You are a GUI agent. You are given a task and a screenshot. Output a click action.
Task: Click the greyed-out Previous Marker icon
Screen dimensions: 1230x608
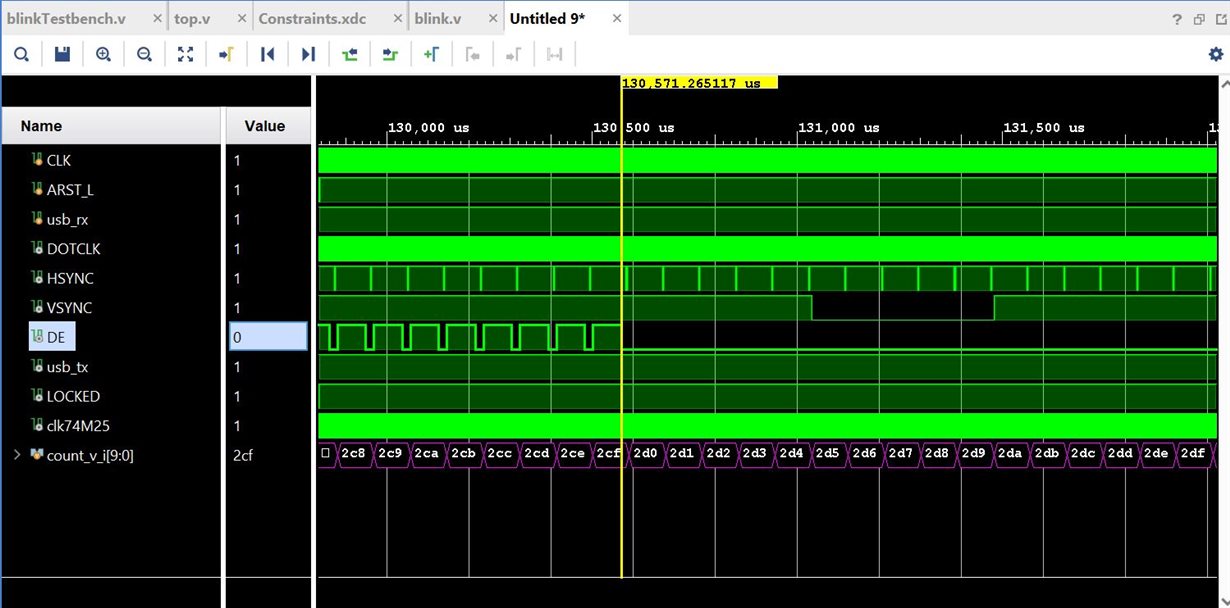[x=473, y=55]
